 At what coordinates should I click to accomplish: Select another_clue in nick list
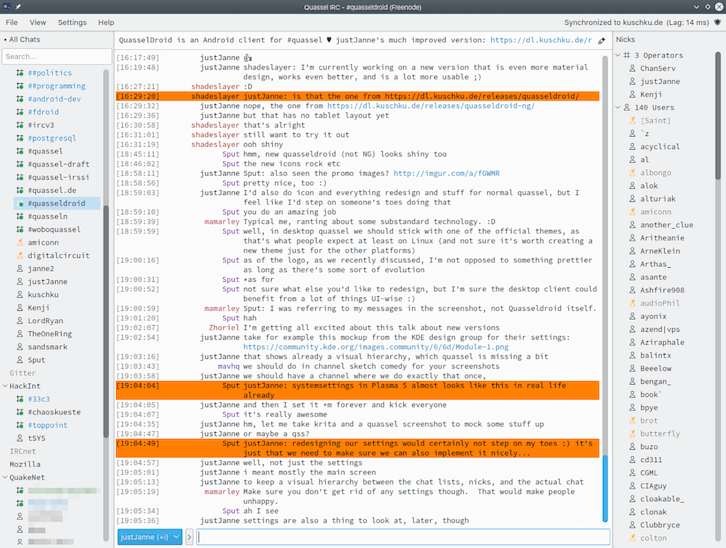point(666,225)
